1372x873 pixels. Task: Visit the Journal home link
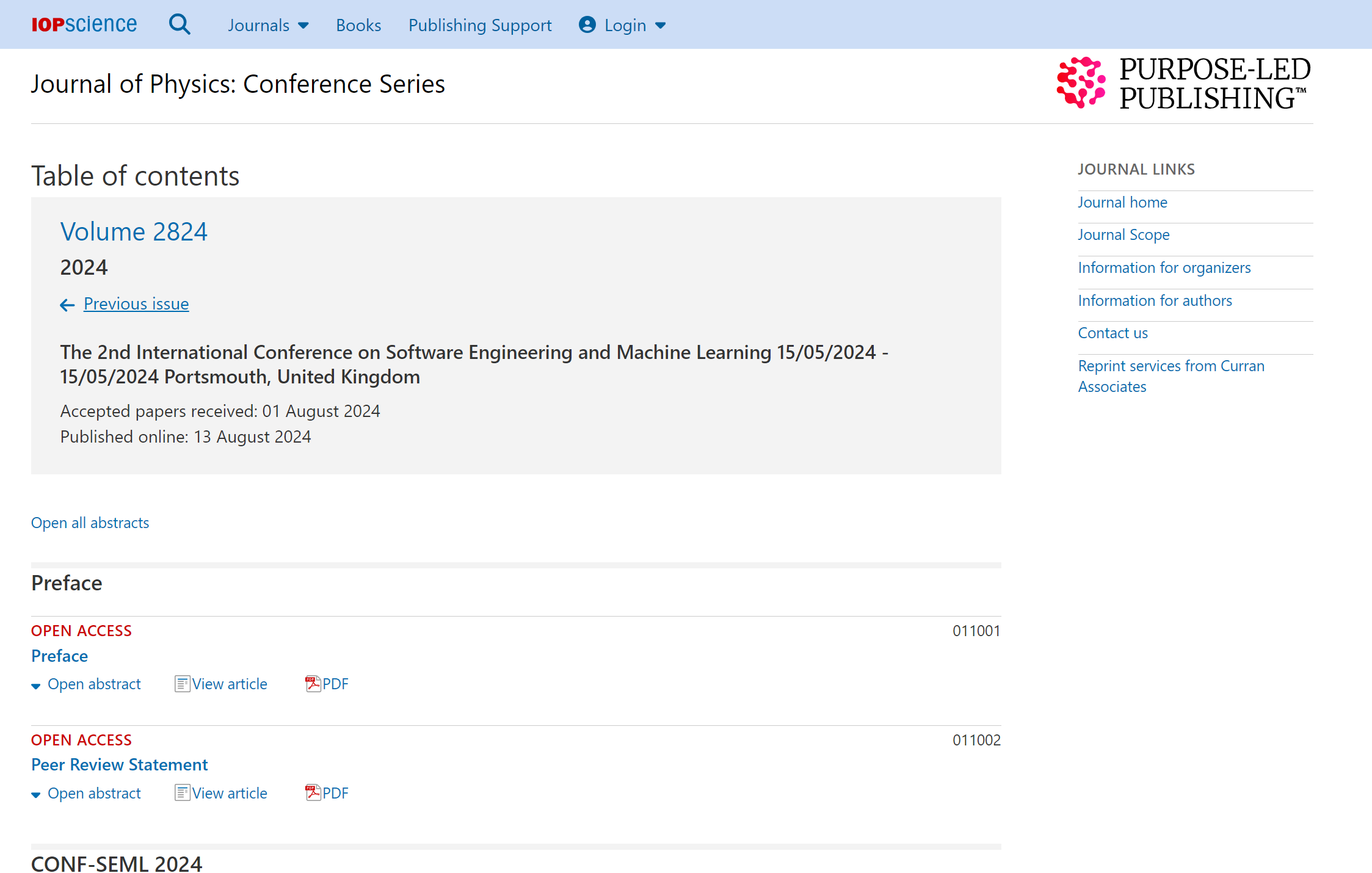click(x=1122, y=202)
